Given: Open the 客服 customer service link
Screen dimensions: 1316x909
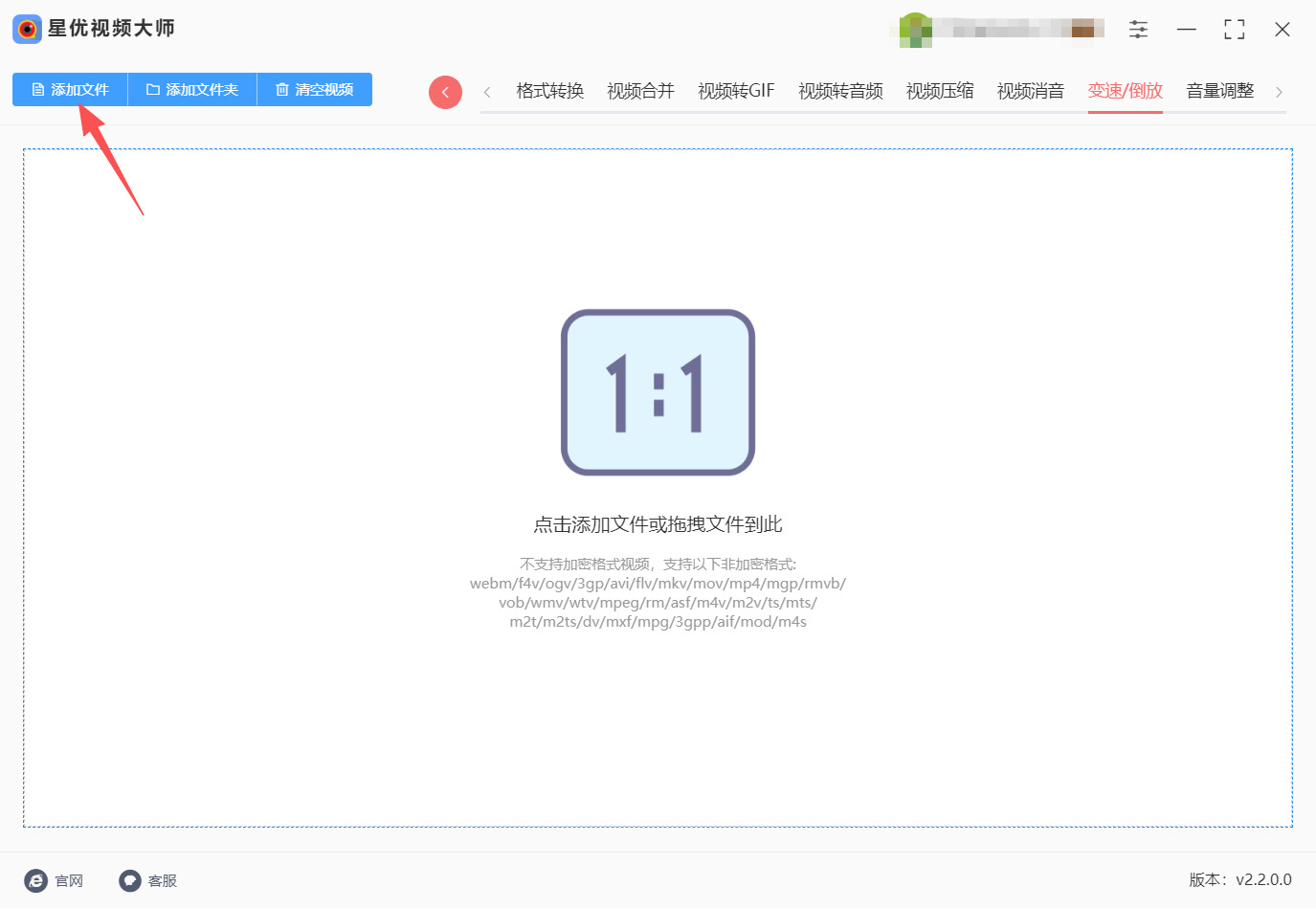Looking at the screenshot, I should coord(148,880).
